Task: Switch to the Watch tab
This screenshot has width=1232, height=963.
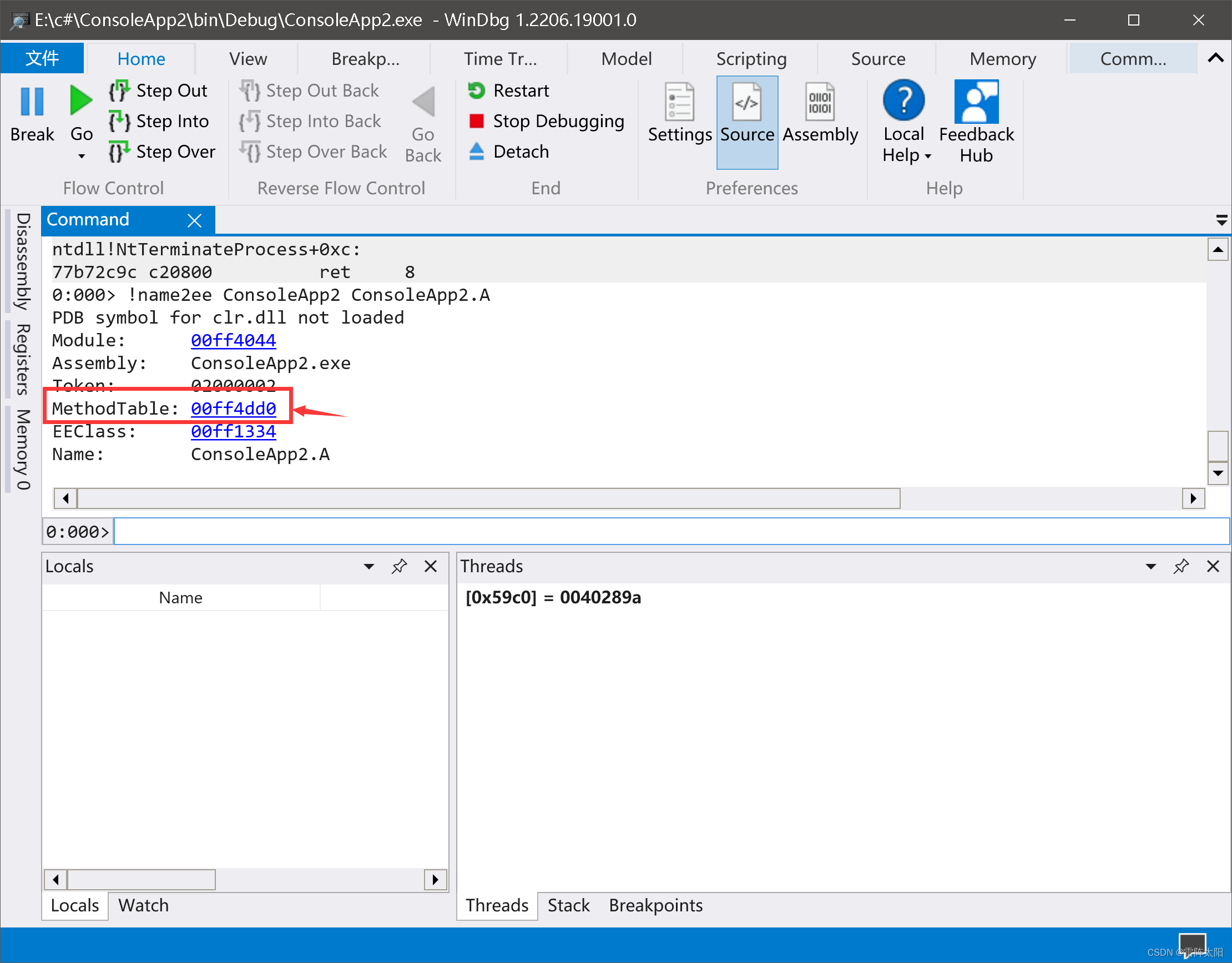Action: (143, 905)
